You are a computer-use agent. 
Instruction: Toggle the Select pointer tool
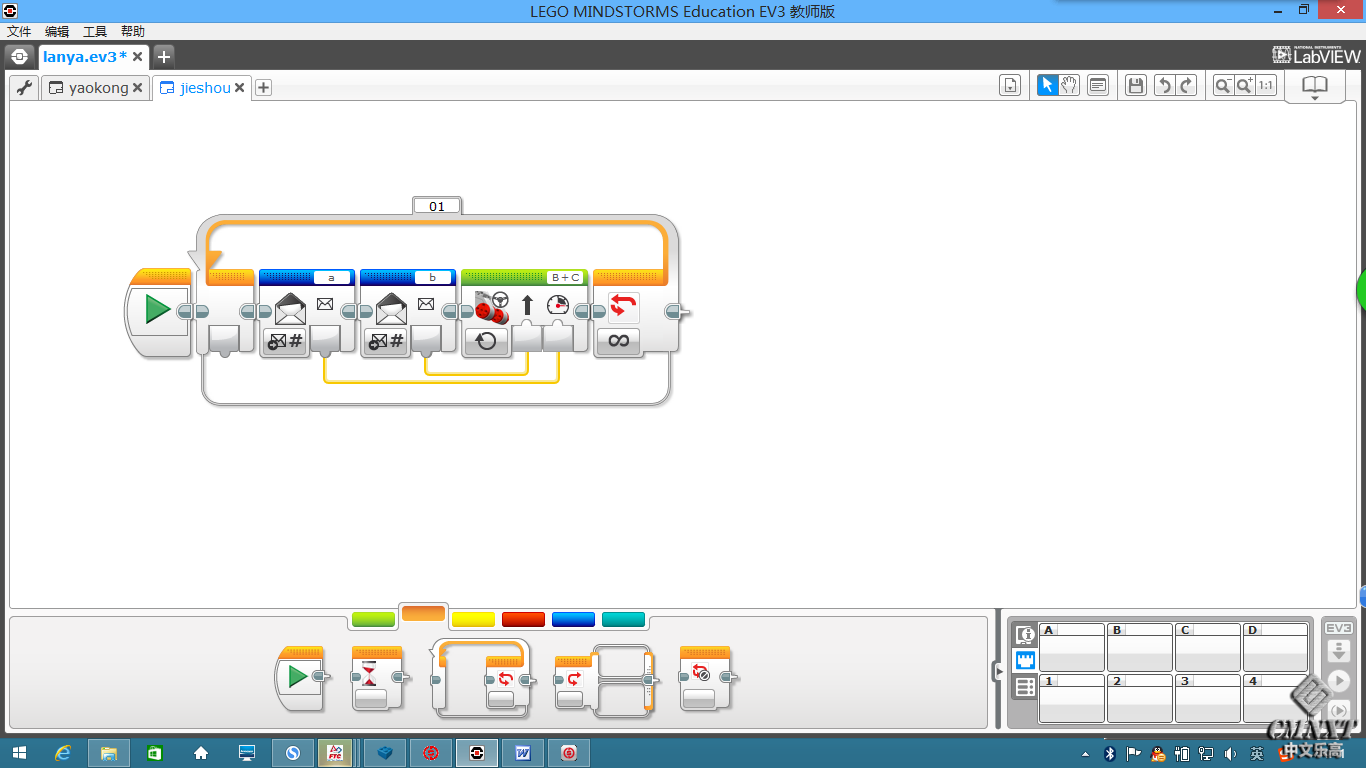coord(1047,86)
